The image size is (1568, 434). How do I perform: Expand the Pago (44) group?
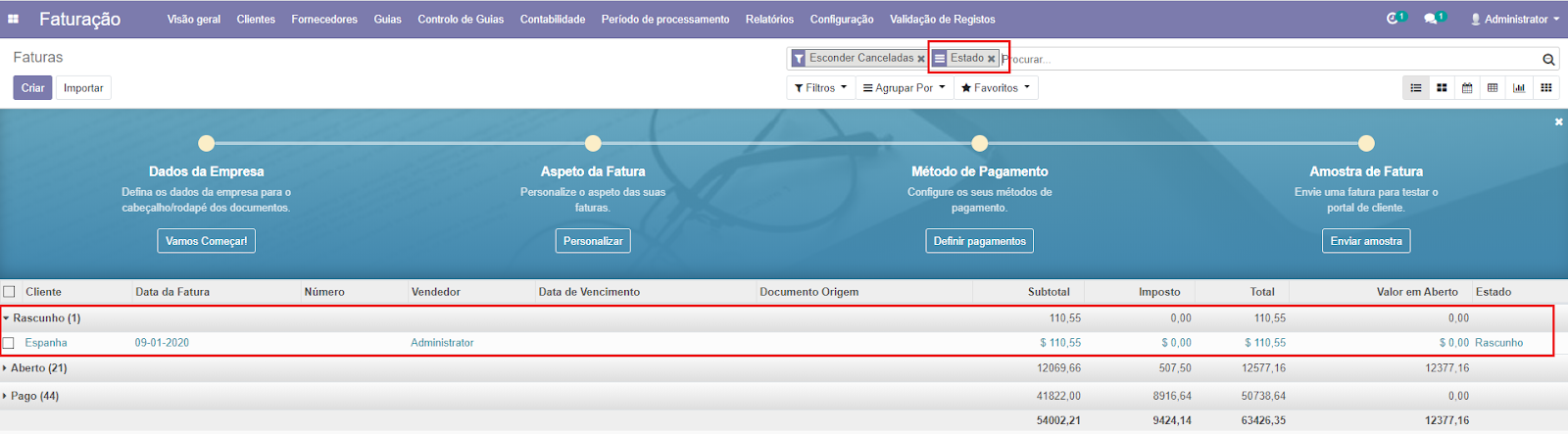33,396
